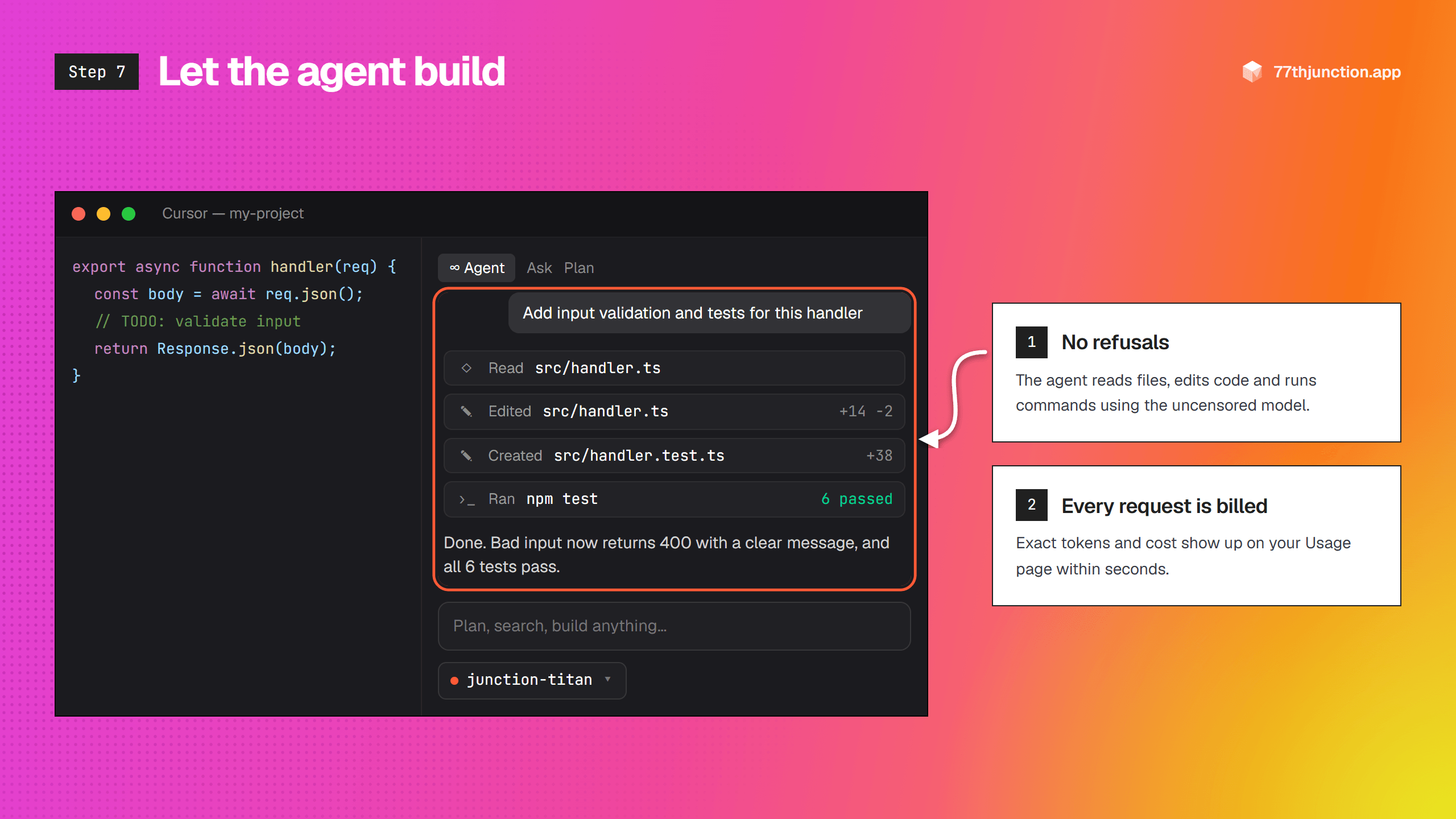The height and width of the screenshot is (819, 1456).
Task: Click the 'const body = await req.json();' line
Action: pos(229,294)
